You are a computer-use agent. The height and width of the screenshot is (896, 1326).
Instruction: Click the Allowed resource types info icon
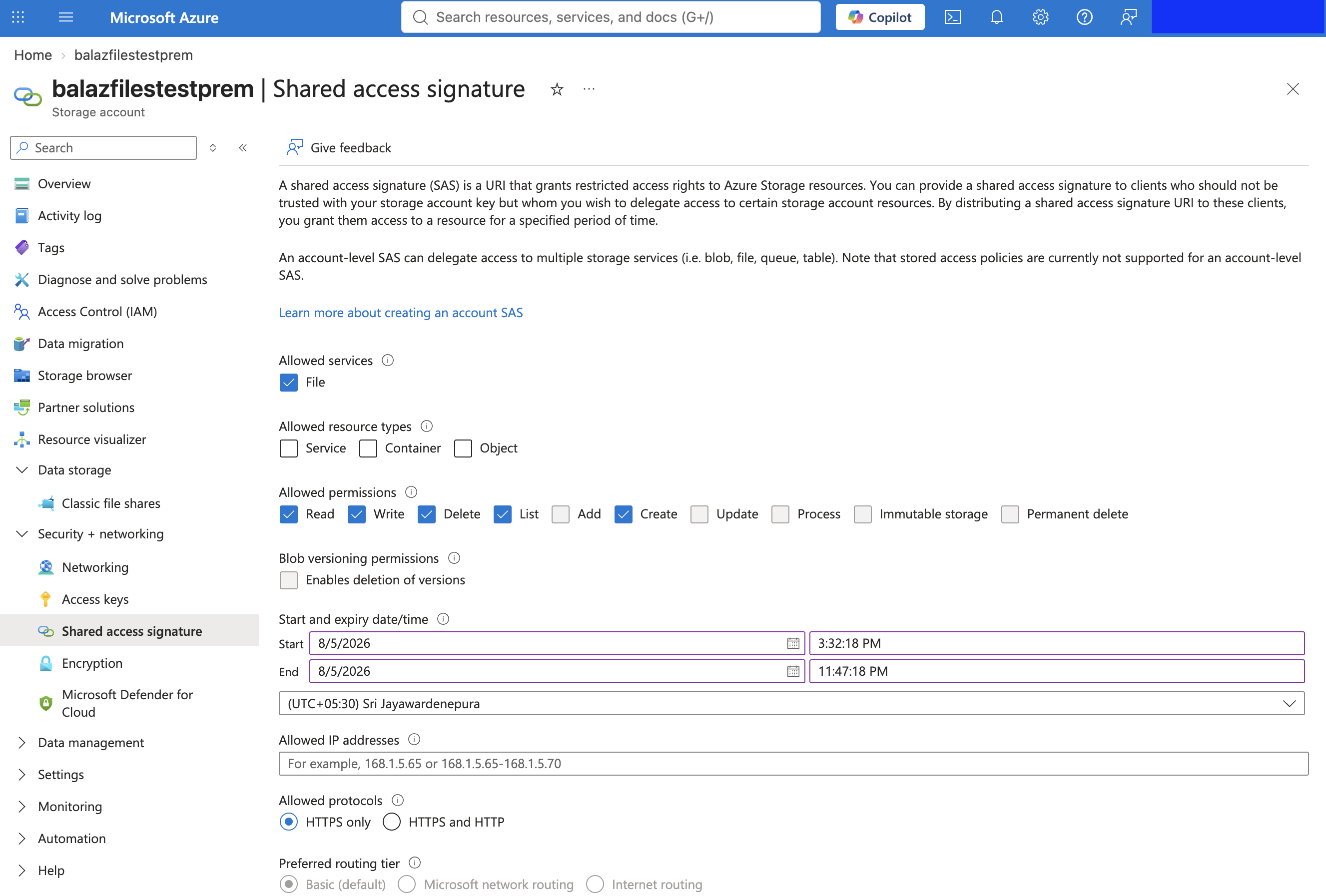426,426
